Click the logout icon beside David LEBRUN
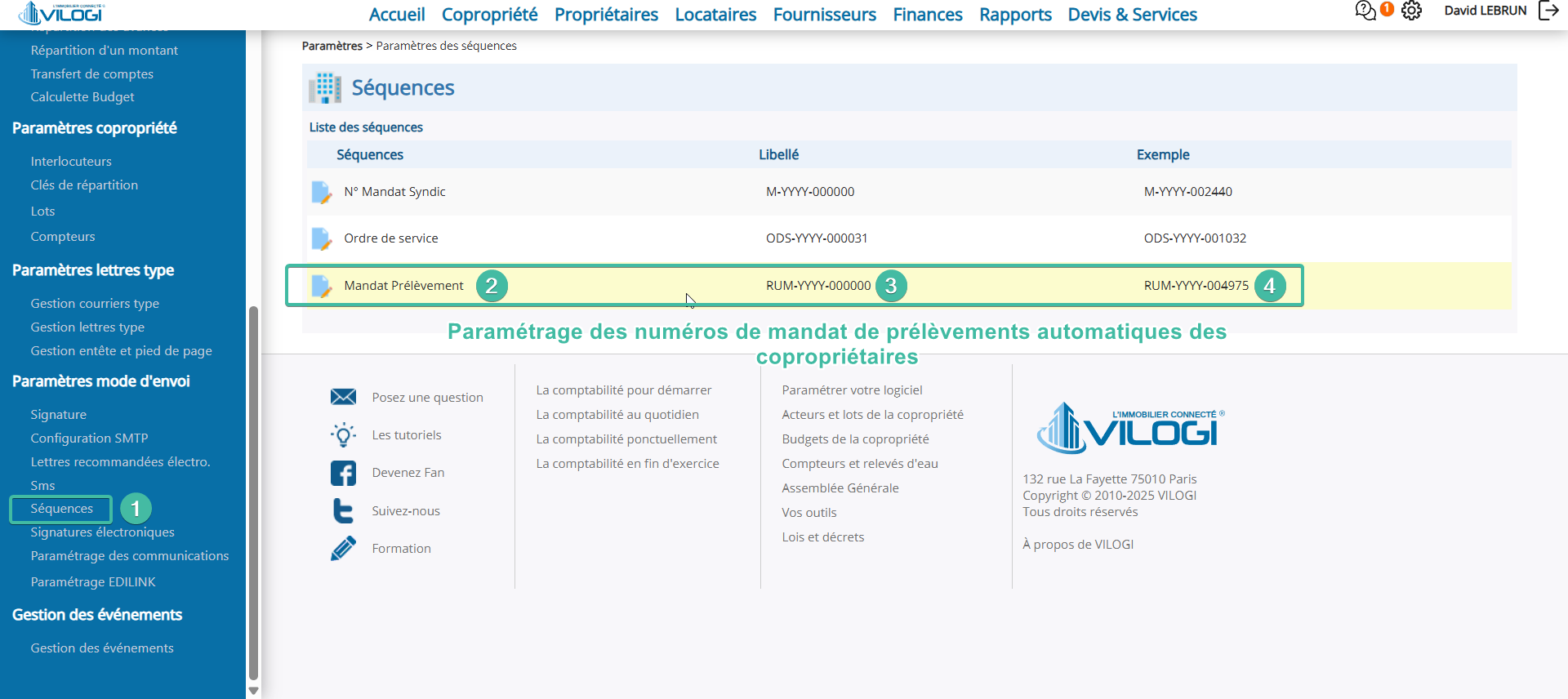The height and width of the screenshot is (699, 1568). 1548,11
